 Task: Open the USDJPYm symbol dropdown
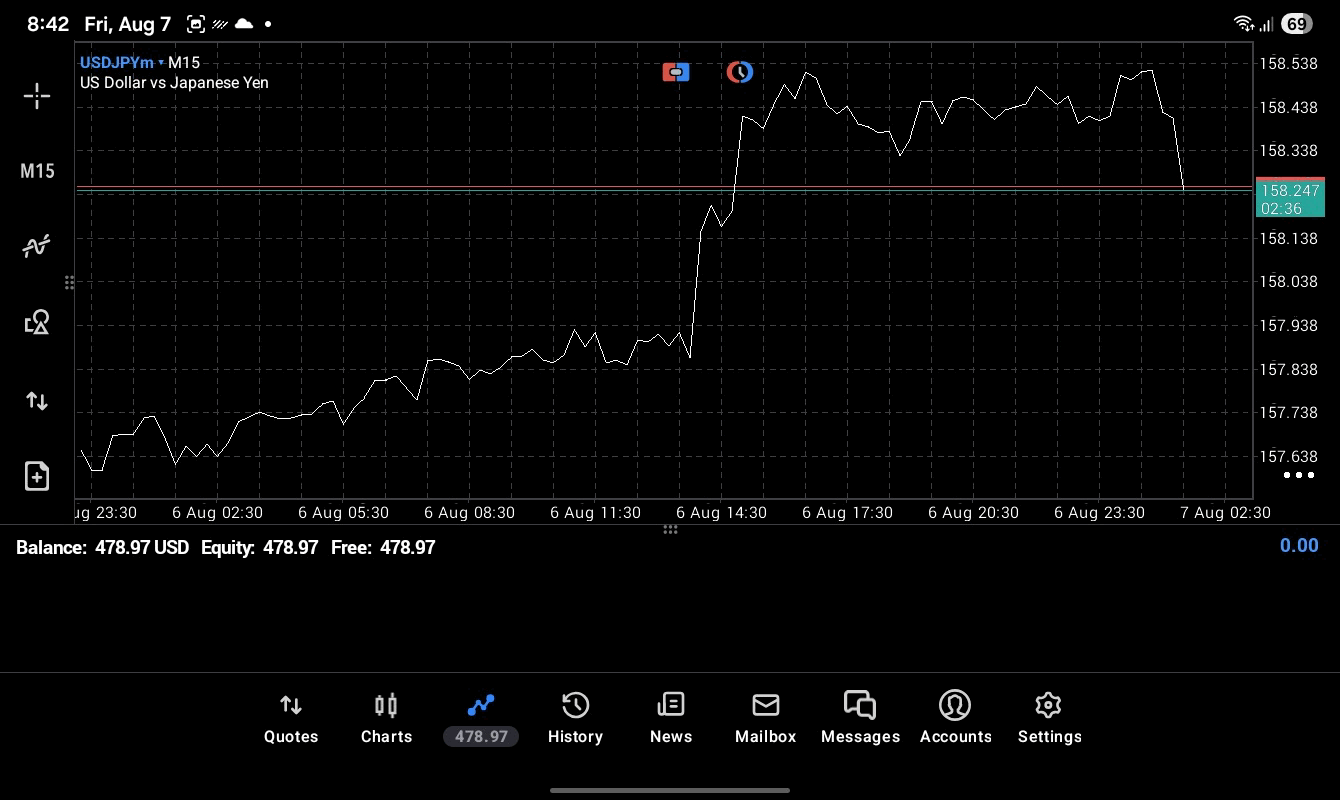click(x=121, y=62)
